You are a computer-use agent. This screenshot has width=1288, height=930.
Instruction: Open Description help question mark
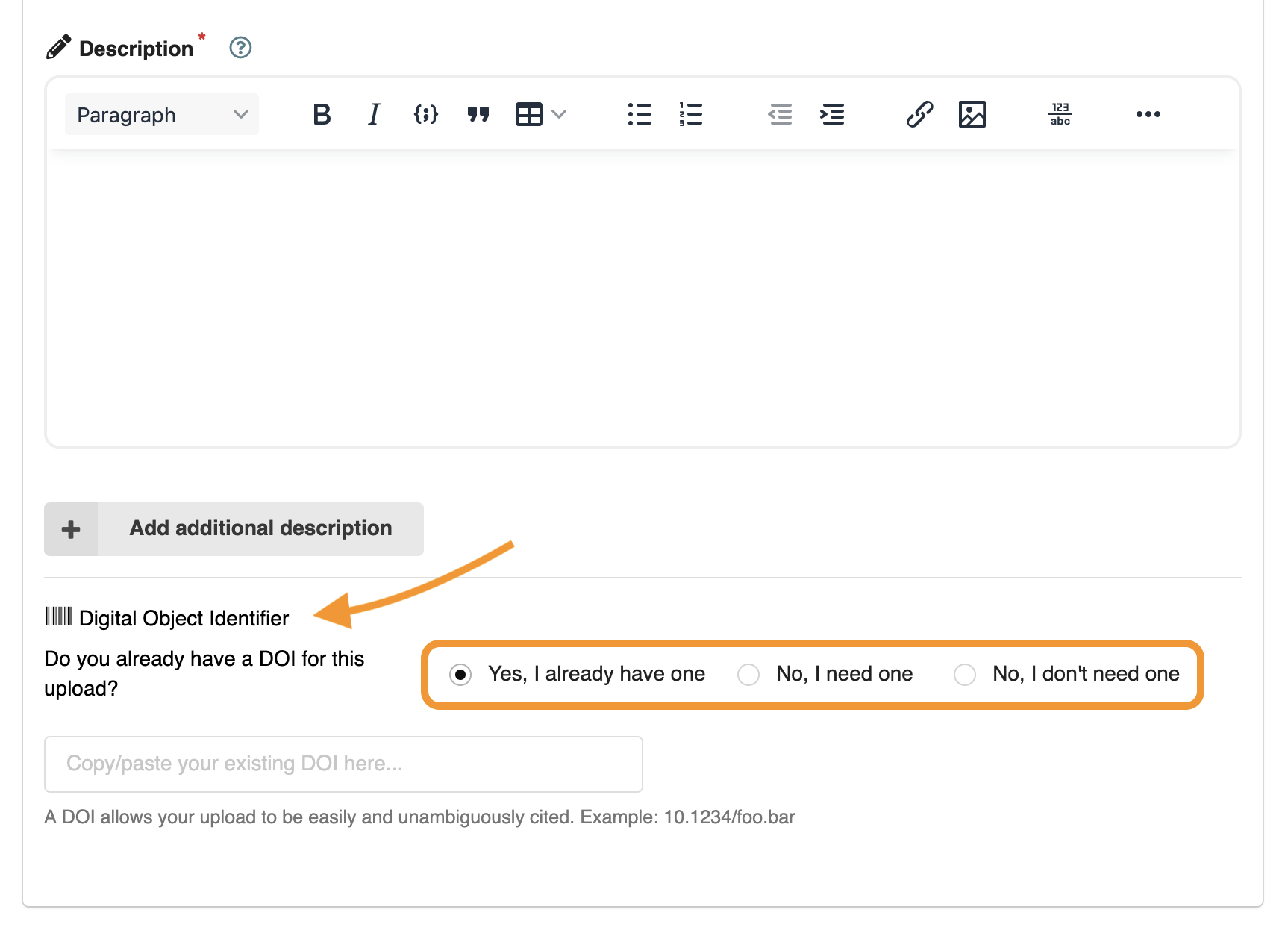coord(240,48)
